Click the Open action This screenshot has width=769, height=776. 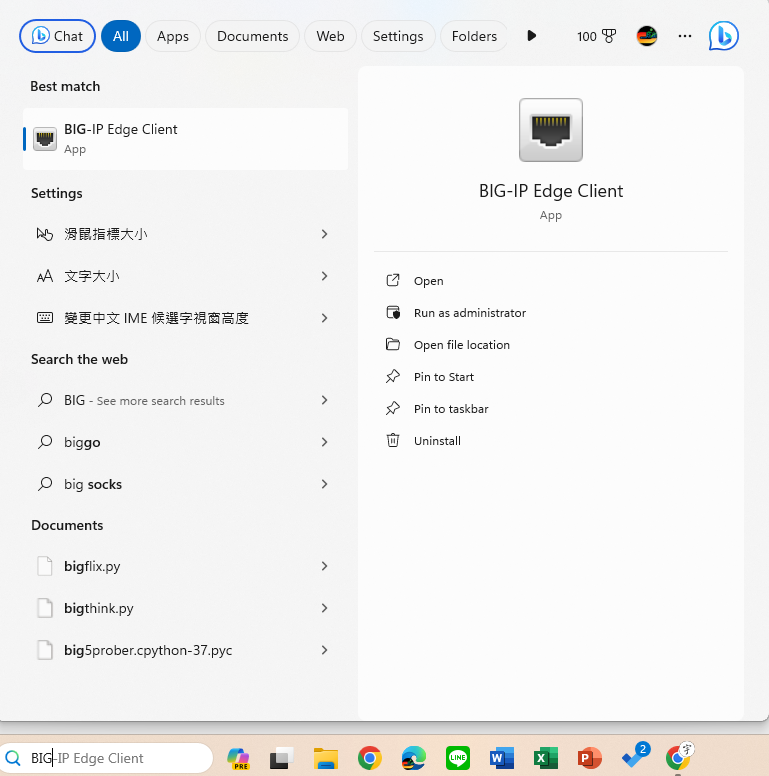[429, 281]
